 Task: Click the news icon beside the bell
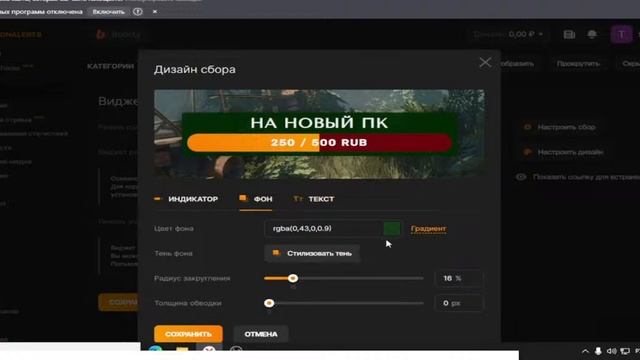tap(569, 34)
